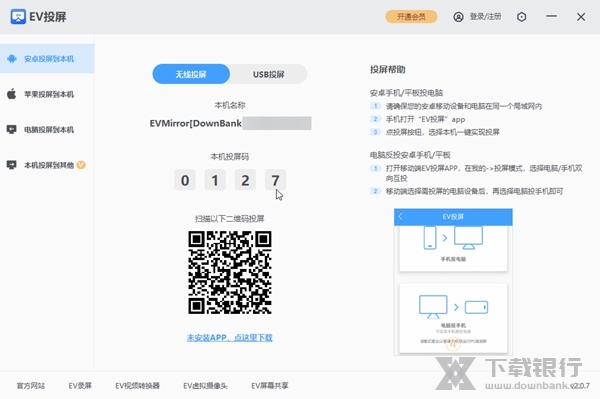Viewport: 600px width, 399px height.
Task: Click the 电脑投手机 card in preview
Action: click(x=453, y=318)
